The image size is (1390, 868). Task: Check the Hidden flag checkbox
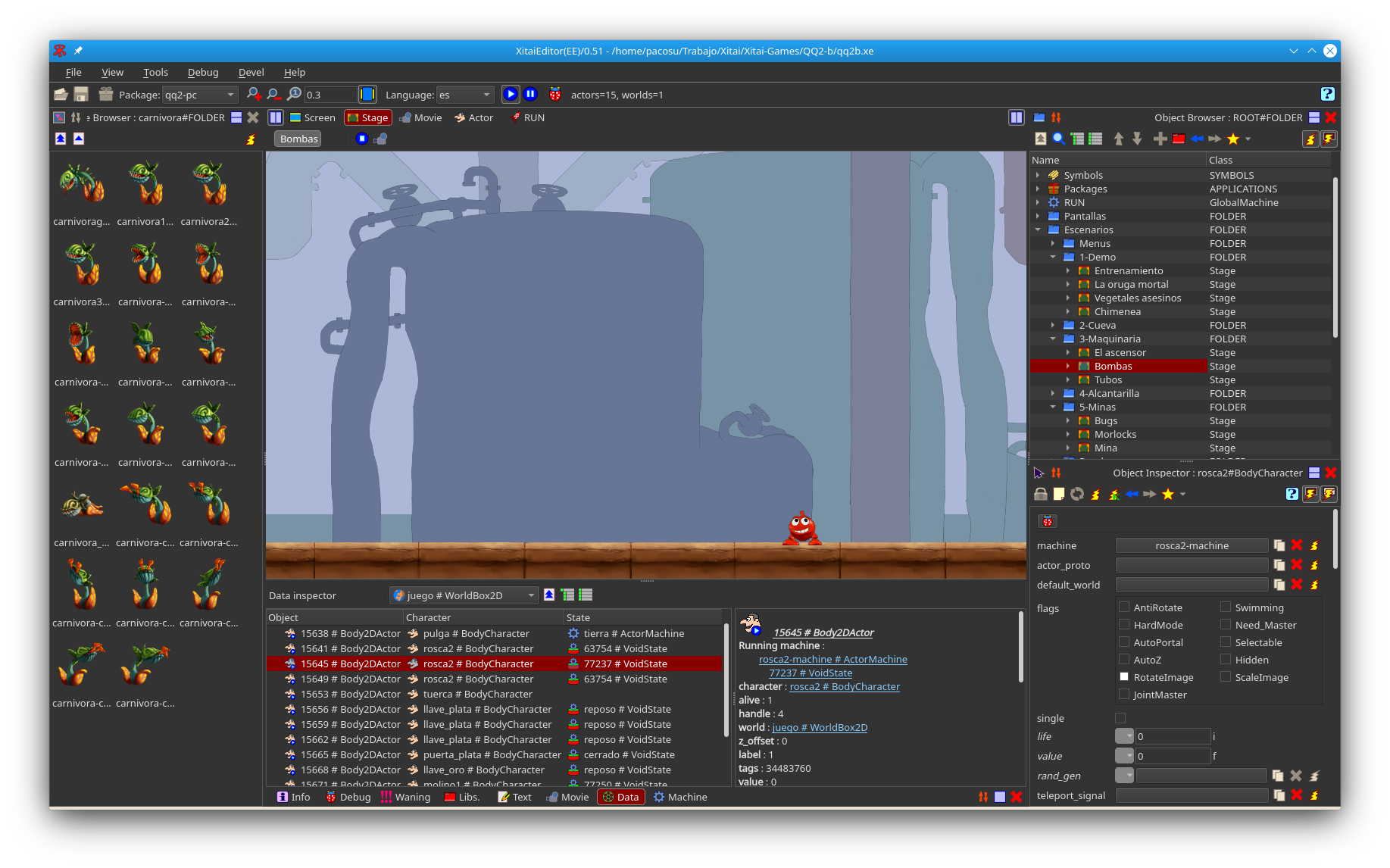tap(1226, 660)
